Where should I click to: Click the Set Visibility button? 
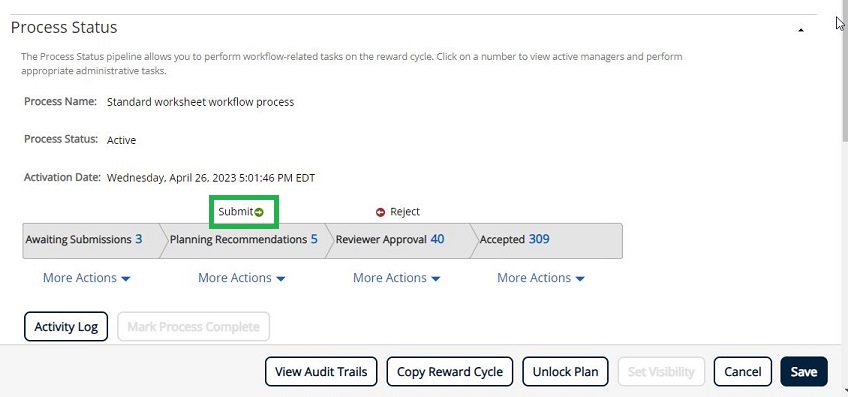(x=661, y=372)
